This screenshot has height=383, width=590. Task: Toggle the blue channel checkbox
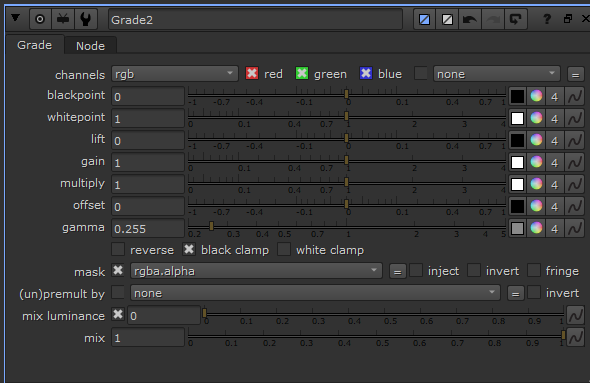[366, 73]
